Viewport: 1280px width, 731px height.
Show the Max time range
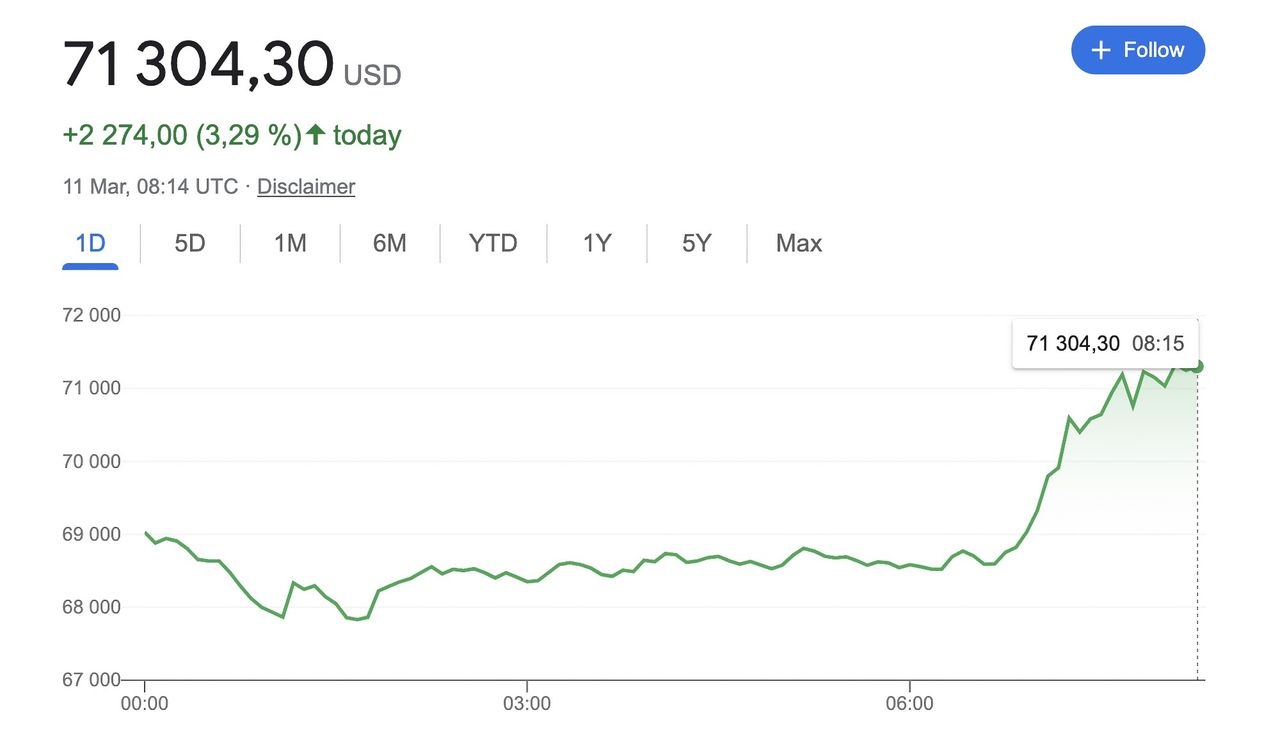[798, 243]
